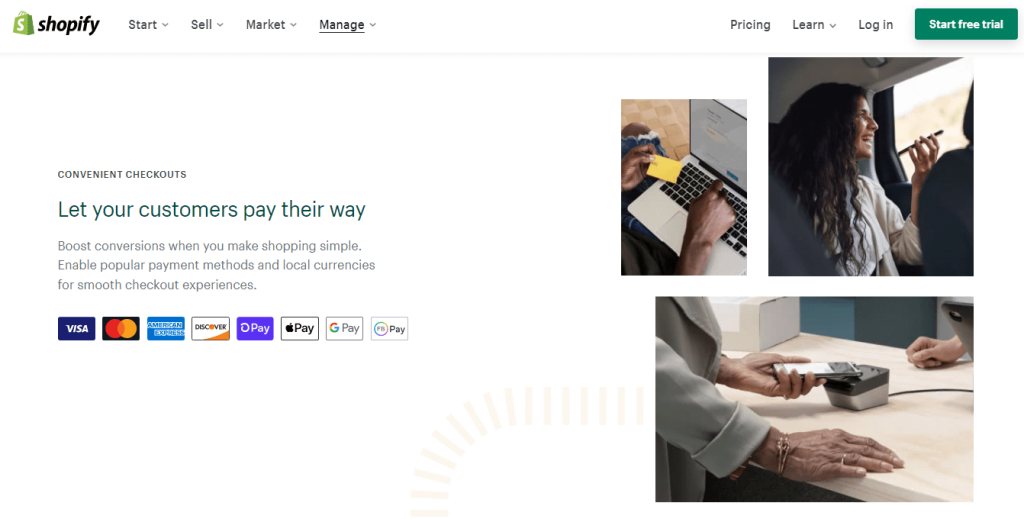This screenshot has width=1024, height=519.
Task: Open the Manage menu
Action: point(347,25)
